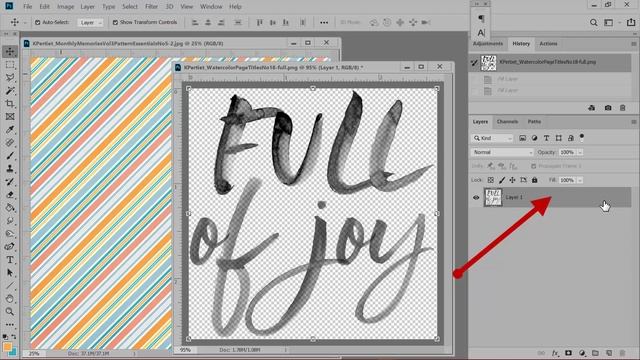The image size is (640, 360).
Task: Toggle the pixel layers filter
Action: tap(522, 138)
